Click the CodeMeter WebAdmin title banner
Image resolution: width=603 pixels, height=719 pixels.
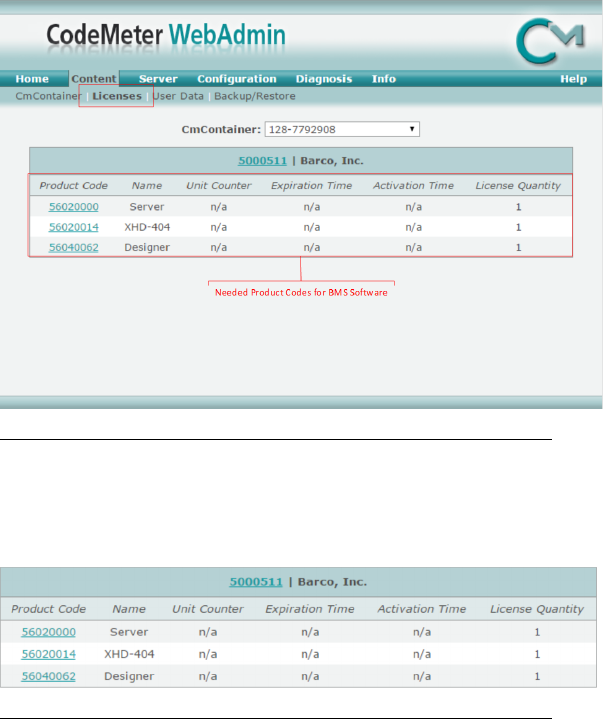point(166,37)
